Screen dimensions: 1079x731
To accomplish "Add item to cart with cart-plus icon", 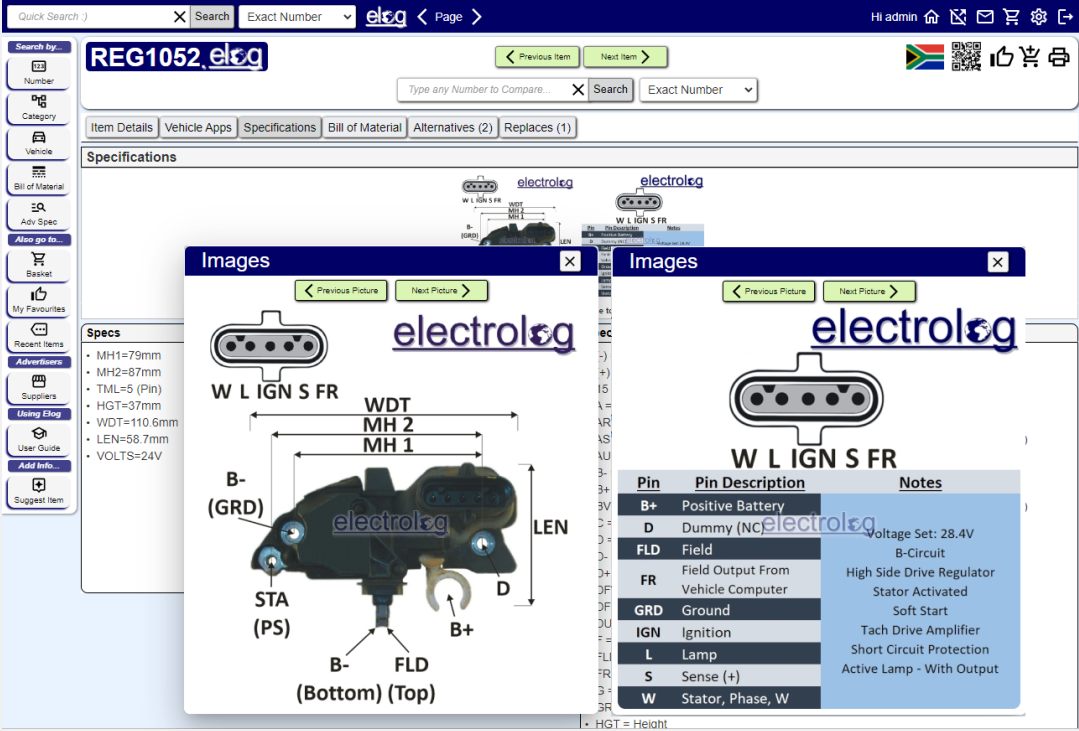I will pos(1030,57).
